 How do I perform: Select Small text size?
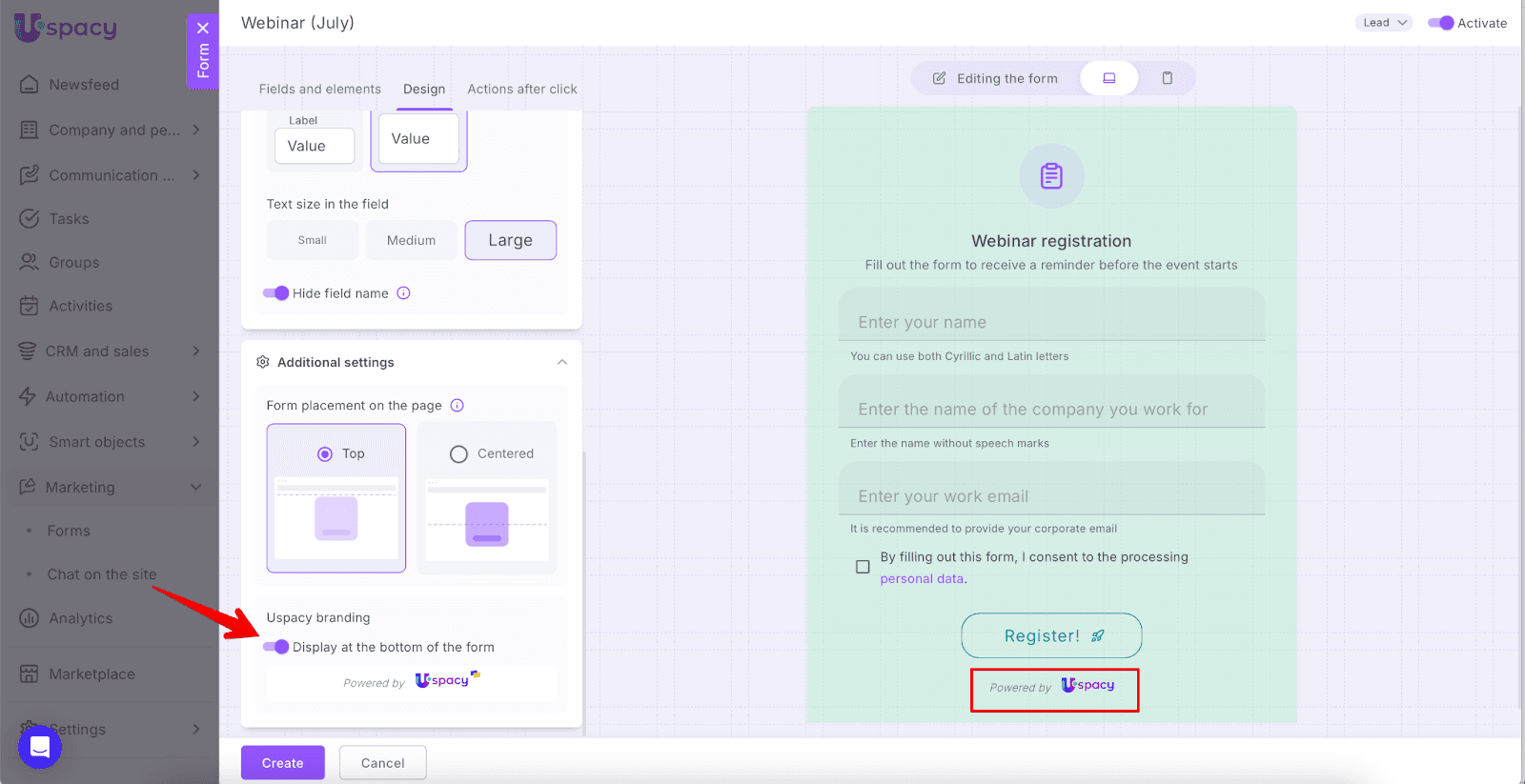tap(313, 240)
